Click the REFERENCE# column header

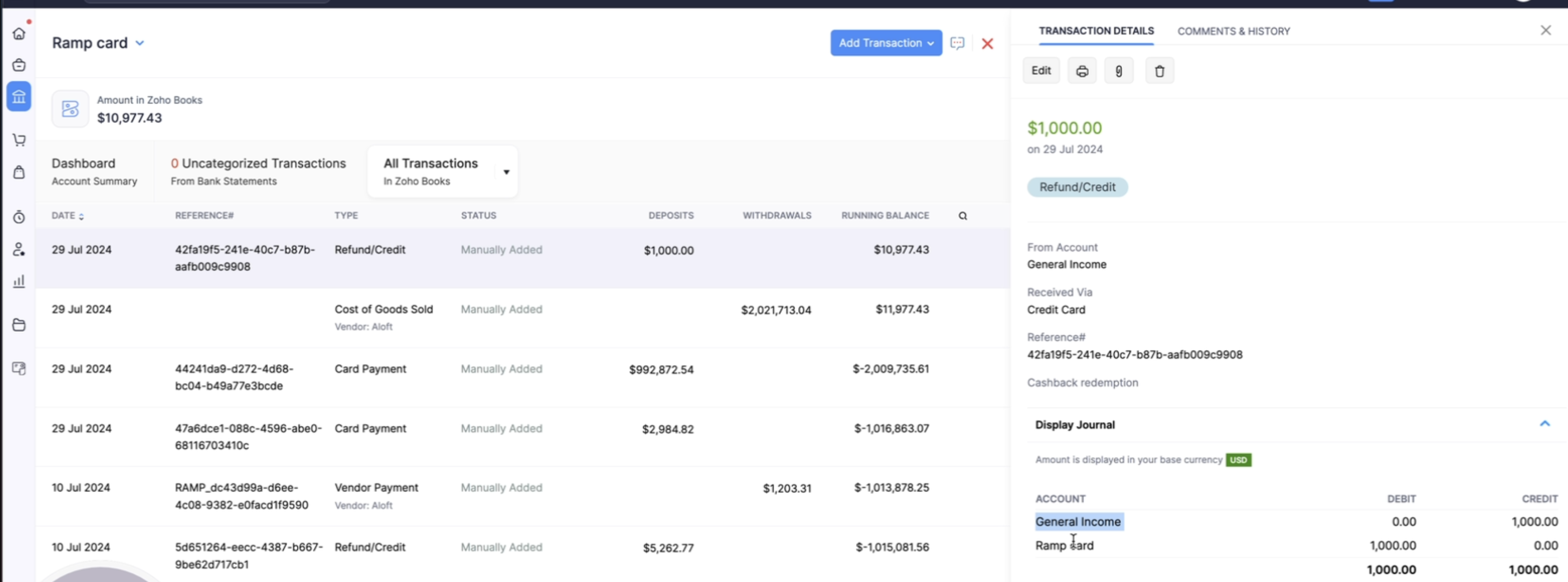click(x=204, y=216)
